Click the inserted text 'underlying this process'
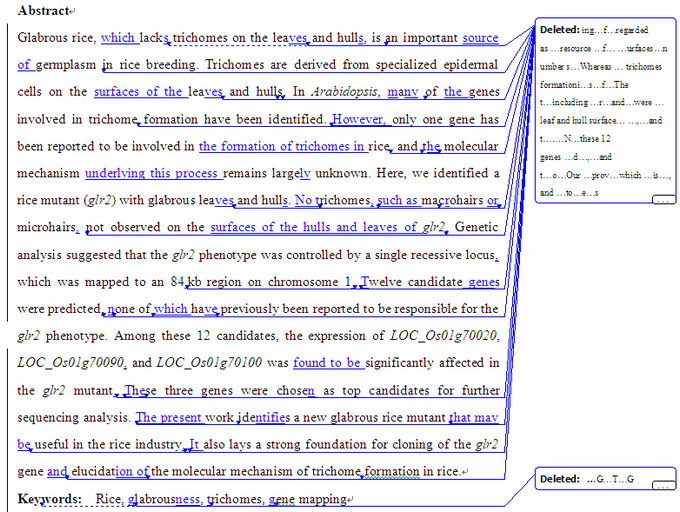680x512 pixels. click(x=151, y=173)
